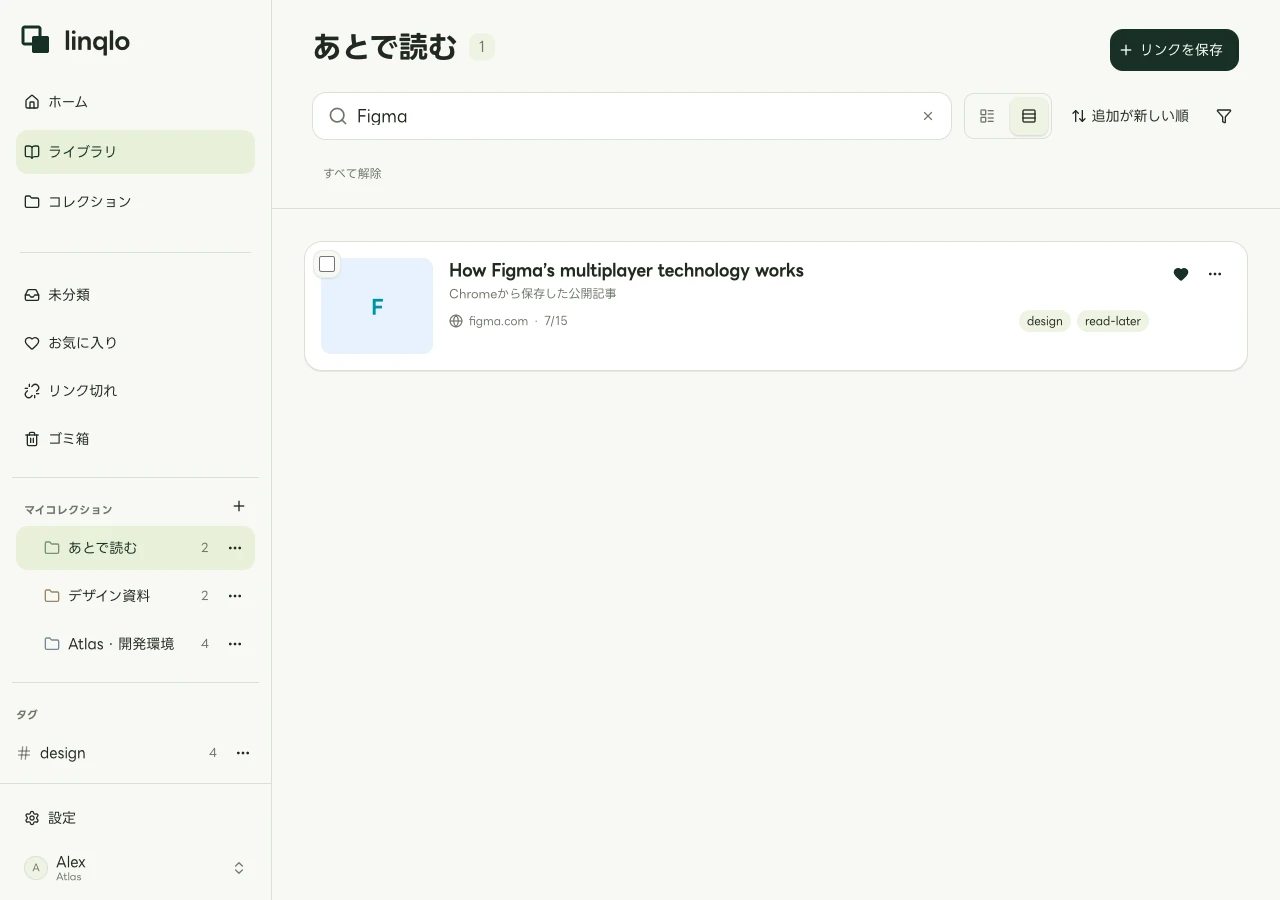Click リンクを保存 button
This screenshot has width=1280, height=900.
[x=1174, y=50]
